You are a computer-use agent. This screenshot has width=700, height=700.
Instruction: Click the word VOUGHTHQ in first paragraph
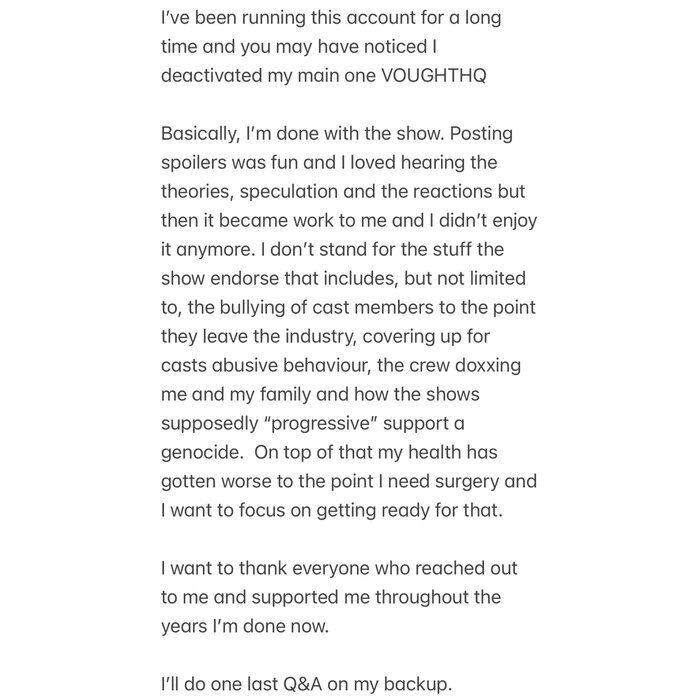pyautogui.click(x=433, y=75)
